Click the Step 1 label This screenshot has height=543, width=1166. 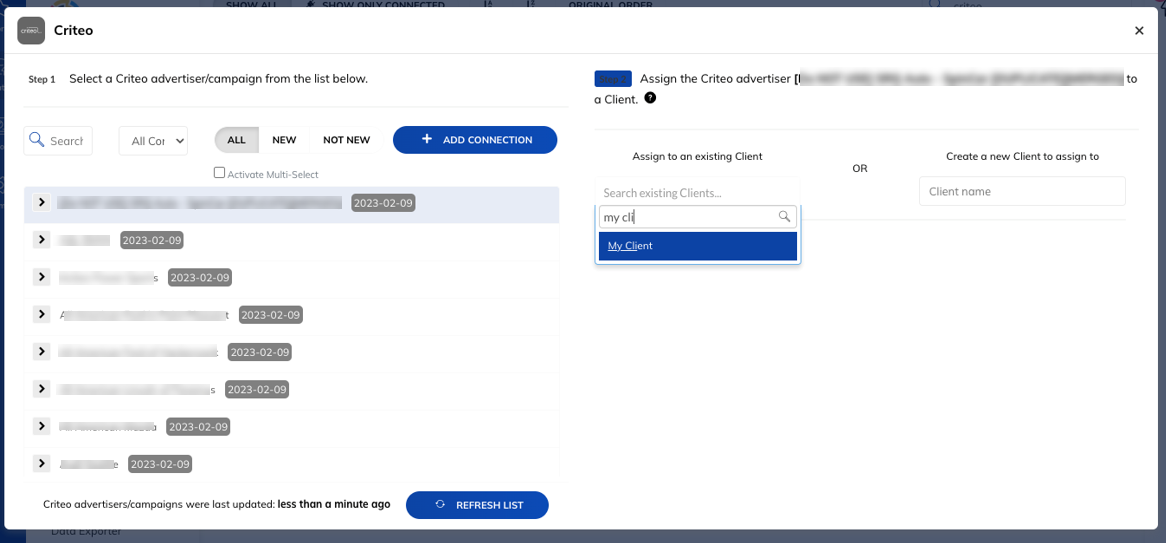(42, 79)
